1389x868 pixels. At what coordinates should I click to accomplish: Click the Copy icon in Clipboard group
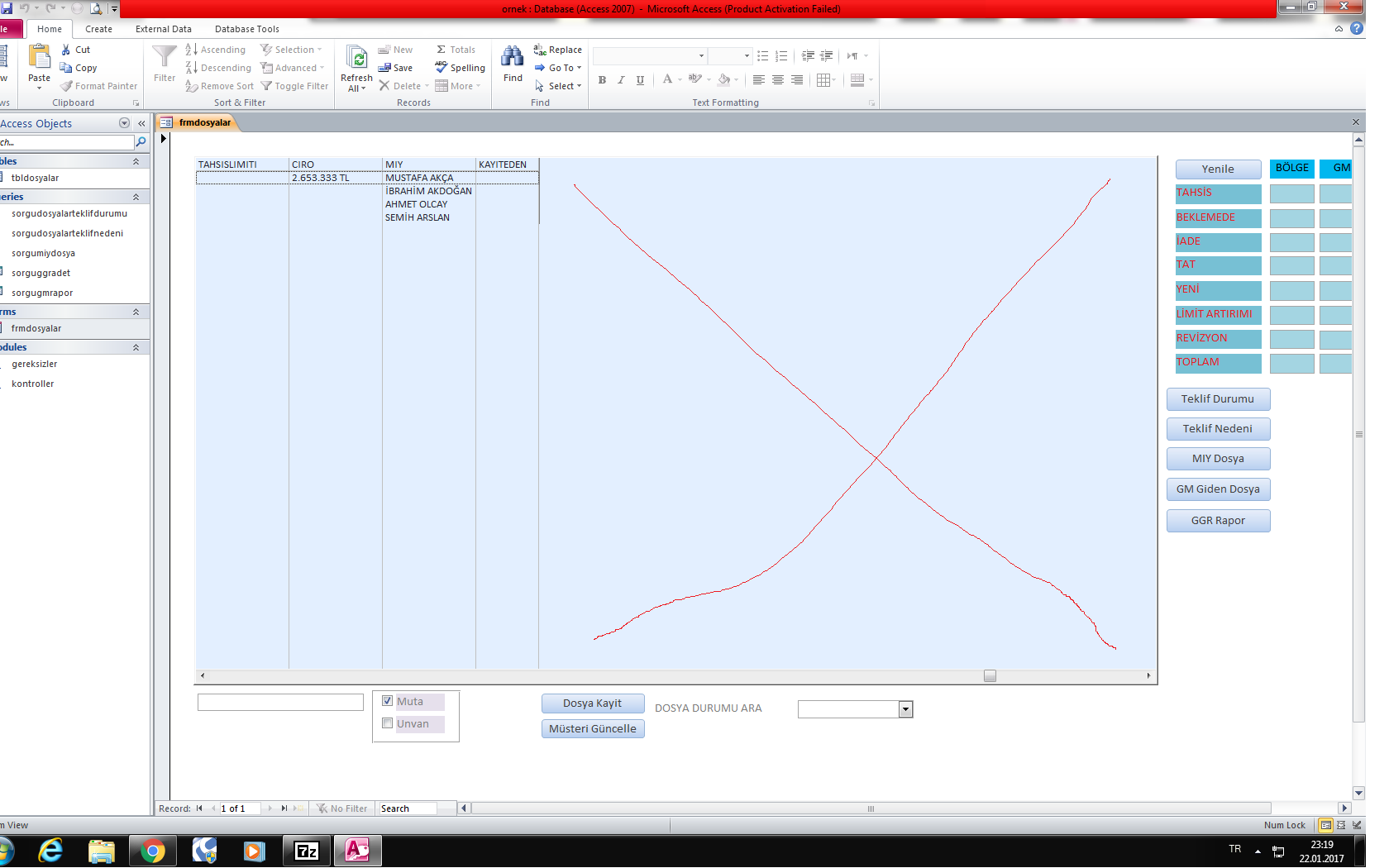(66, 68)
